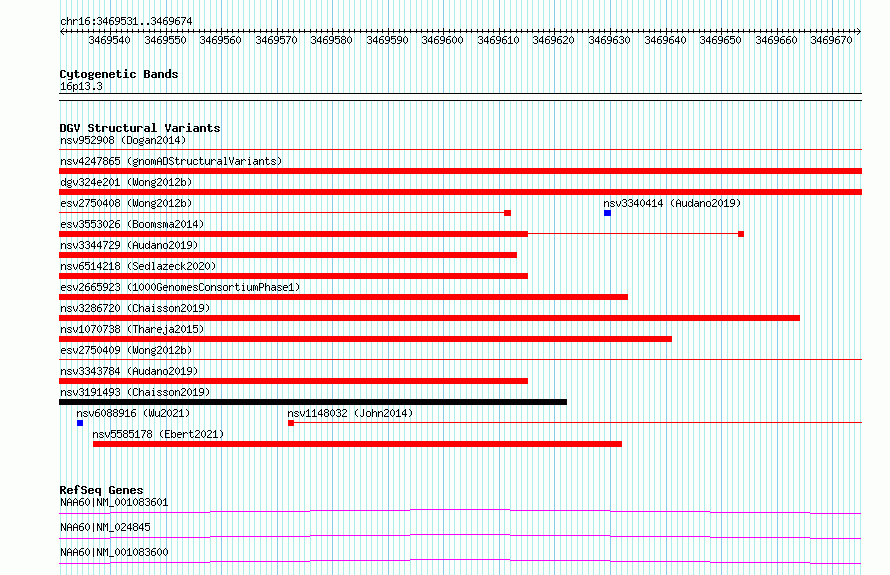Click ruler position 3469540
This screenshot has width=890, height=575.
tap(110, 40)
